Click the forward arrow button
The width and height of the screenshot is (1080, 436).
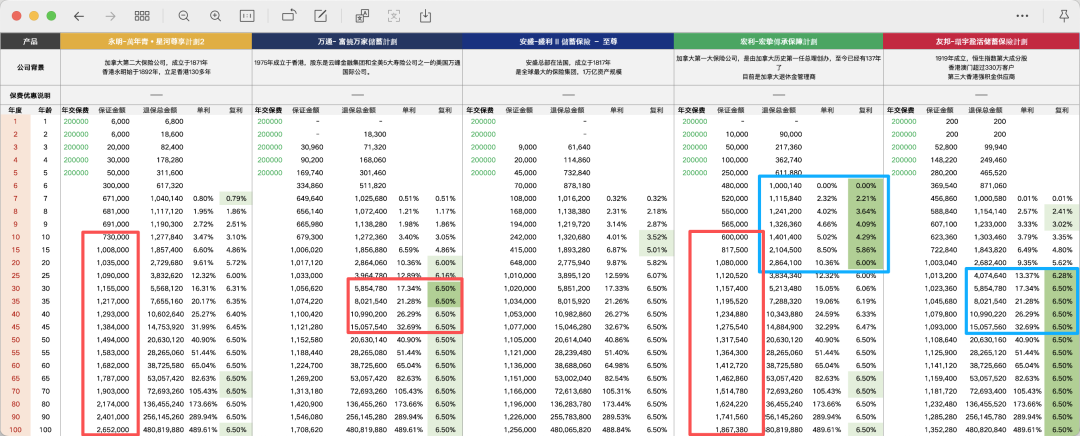tap(111, 16)
